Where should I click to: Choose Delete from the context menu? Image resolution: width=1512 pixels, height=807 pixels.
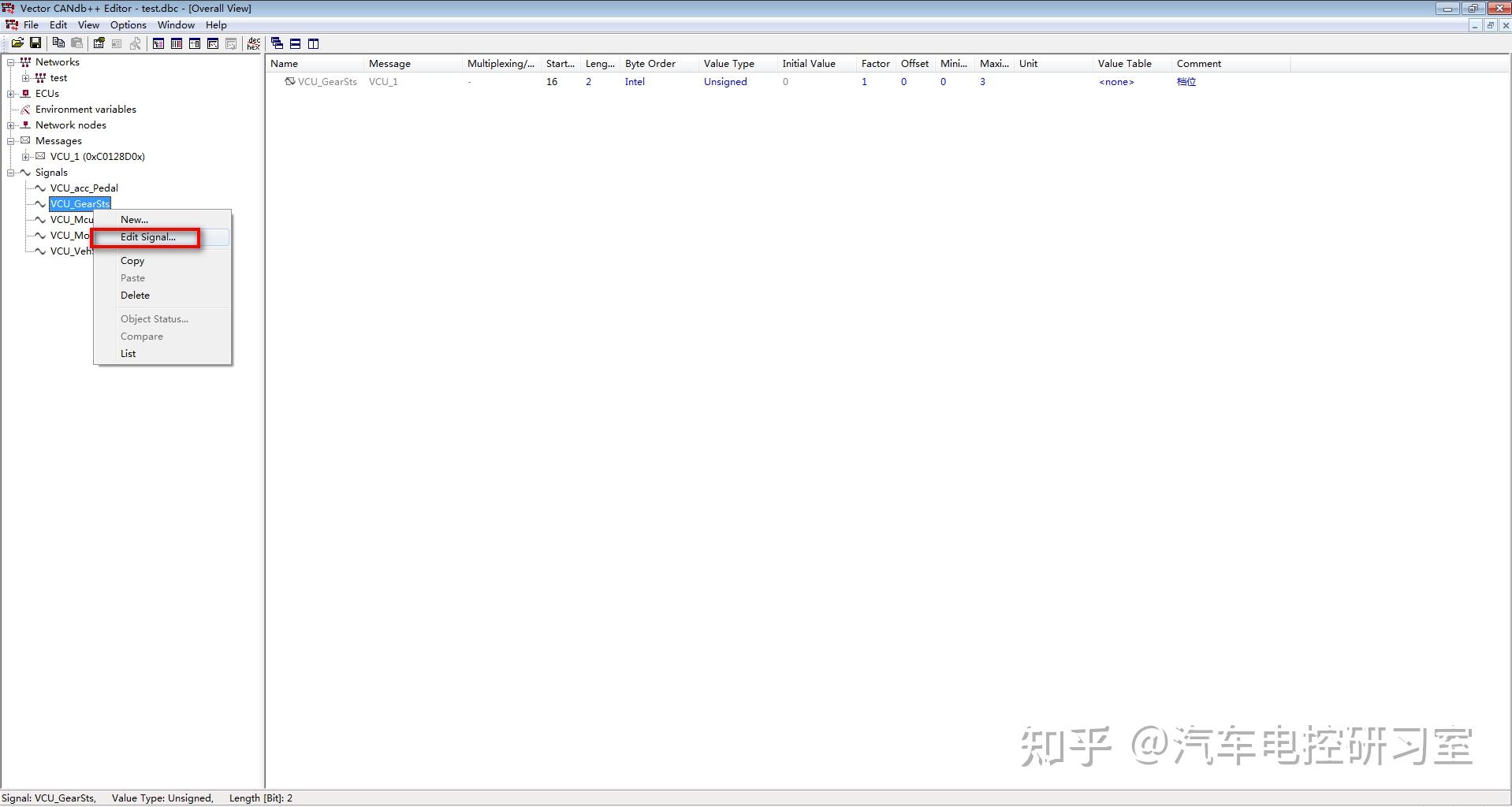[x=135, y=295]
